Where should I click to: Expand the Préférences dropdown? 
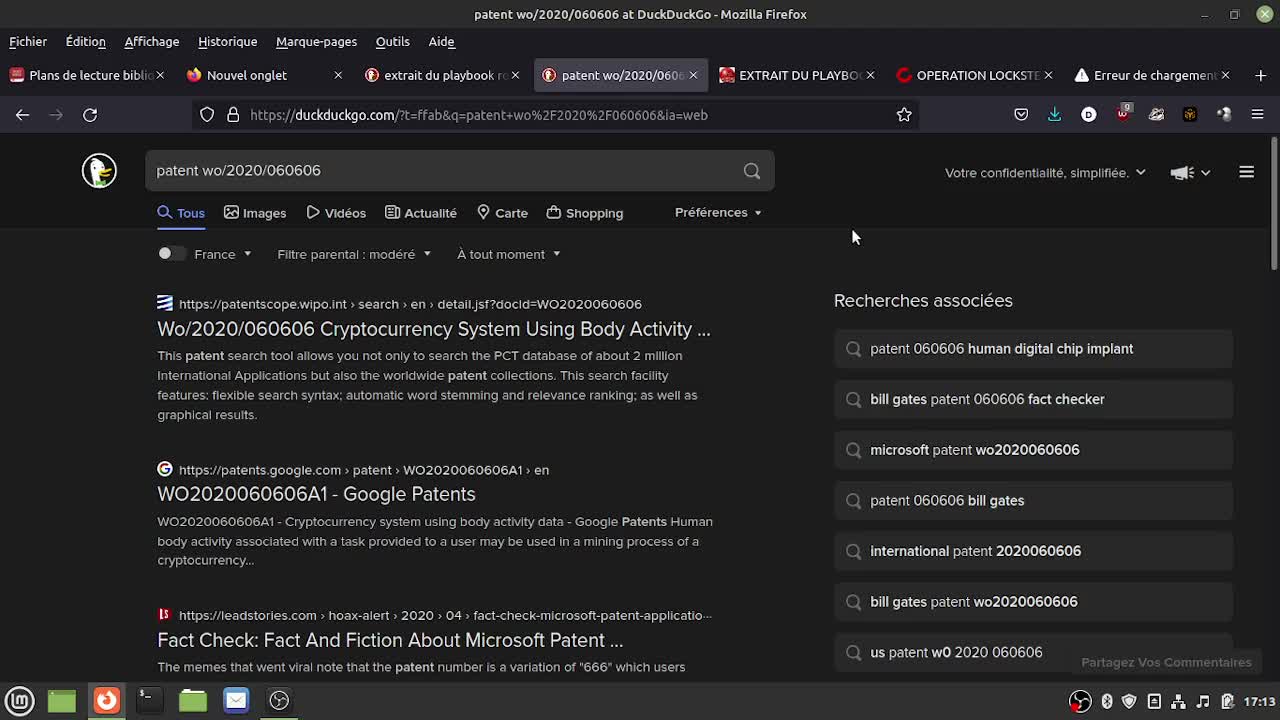tap(718, 212)
